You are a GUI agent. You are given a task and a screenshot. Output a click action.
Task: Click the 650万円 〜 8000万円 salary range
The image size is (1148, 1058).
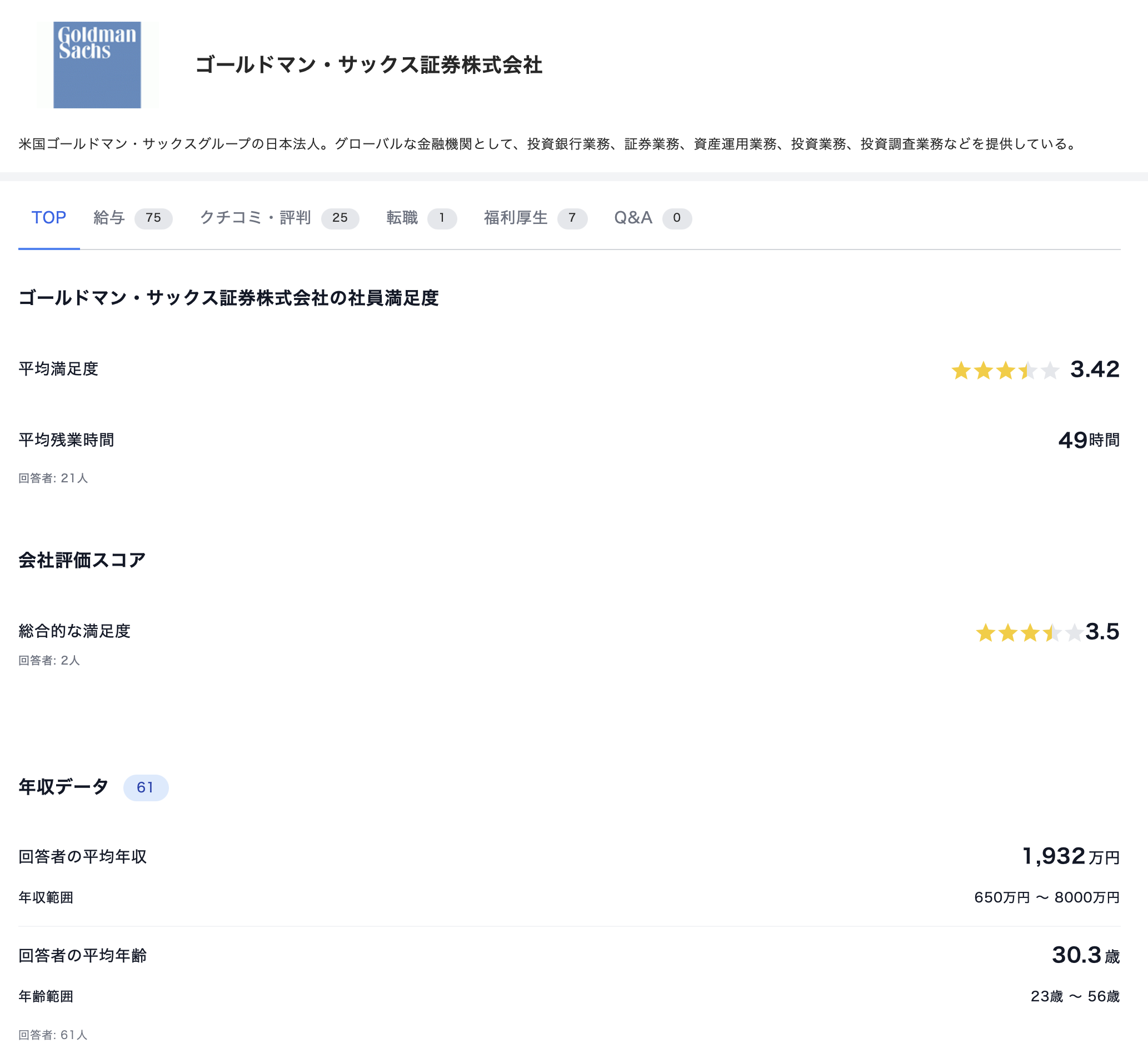click(x=1047, y=898)
